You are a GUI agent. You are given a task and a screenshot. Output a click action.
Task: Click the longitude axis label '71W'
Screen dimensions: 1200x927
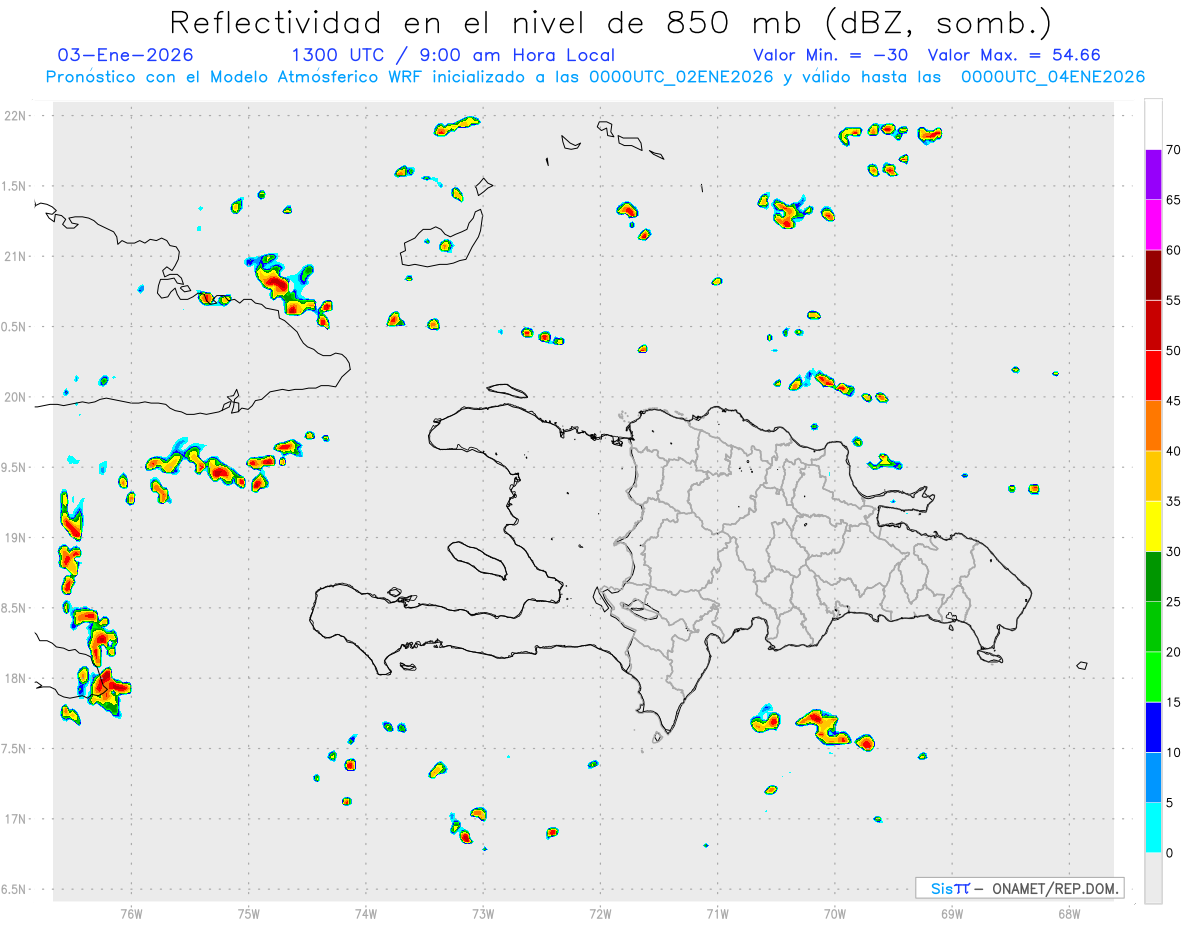tap(717, 912)
